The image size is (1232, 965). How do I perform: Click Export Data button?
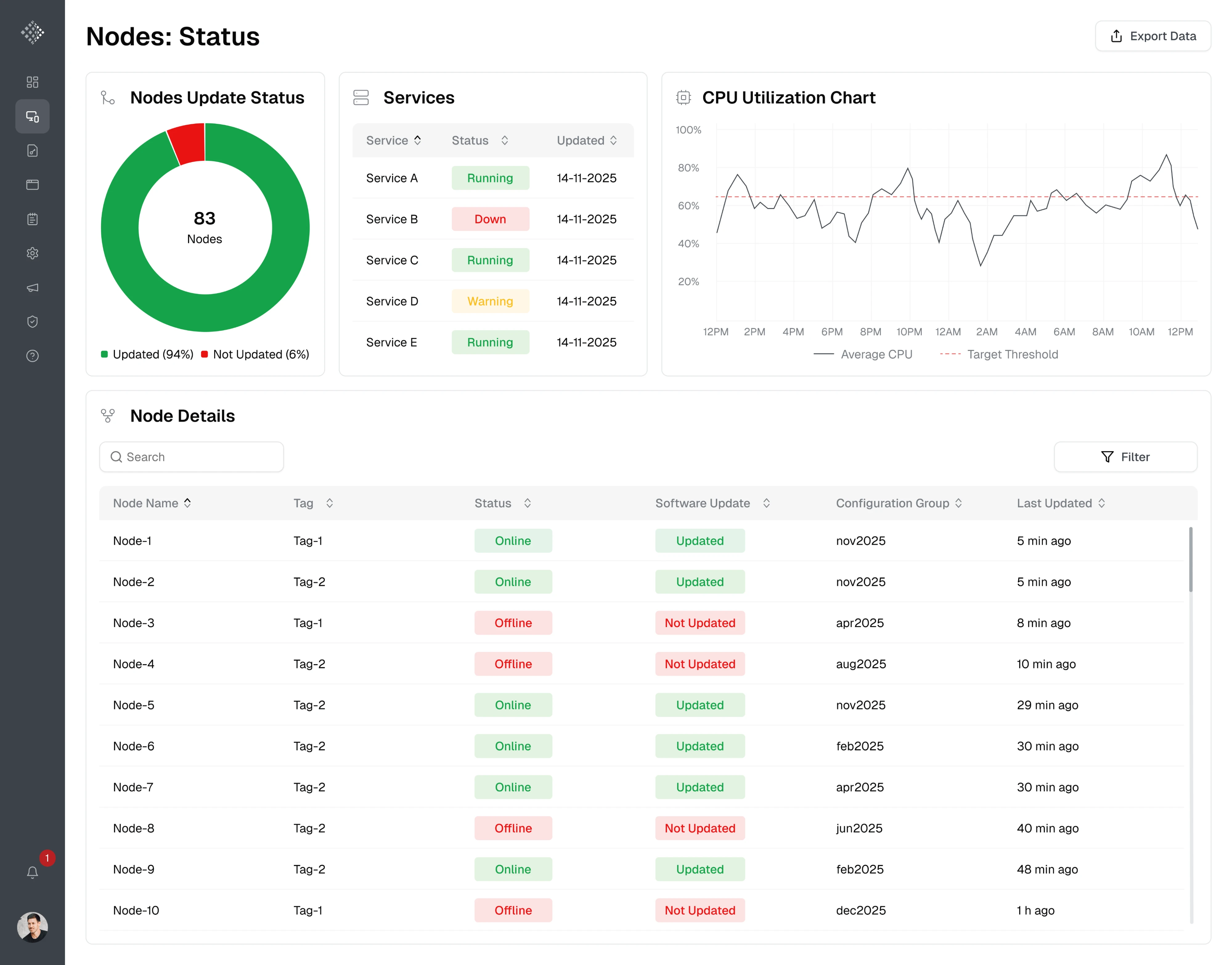pyautogui.click(x=1153, y=36)
